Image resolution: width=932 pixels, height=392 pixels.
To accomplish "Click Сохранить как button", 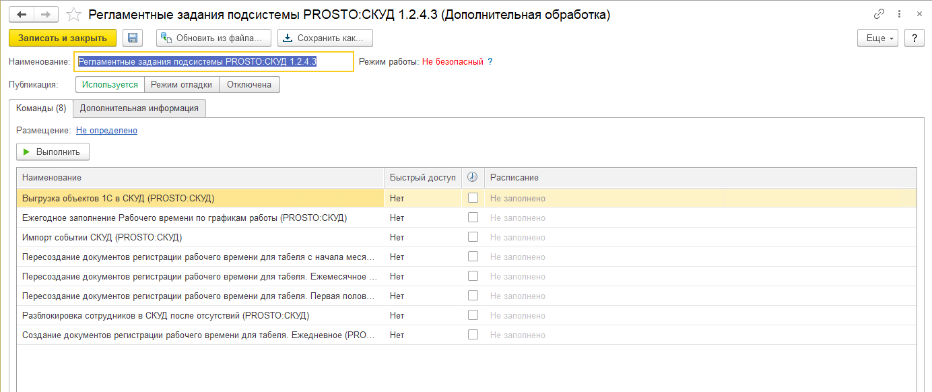I will click(x=325, y=38).
